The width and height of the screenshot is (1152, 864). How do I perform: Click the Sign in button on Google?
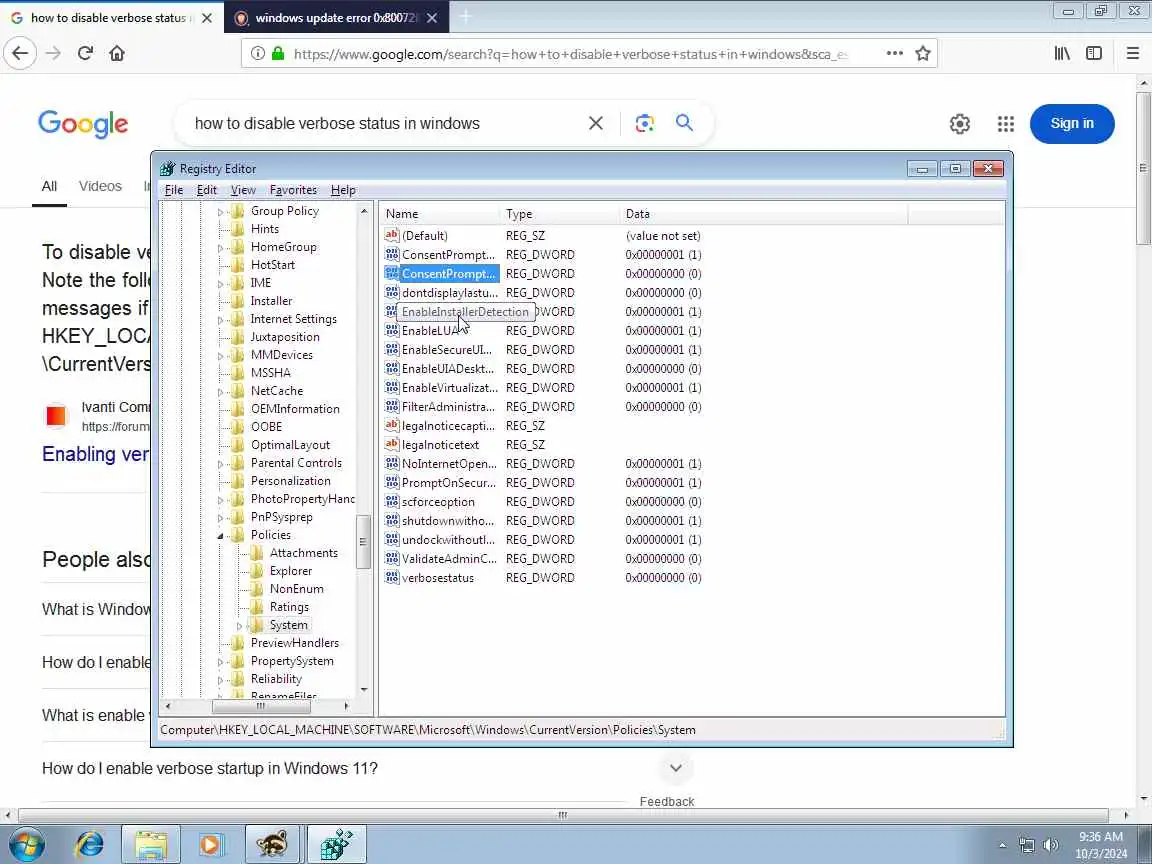1072,123
